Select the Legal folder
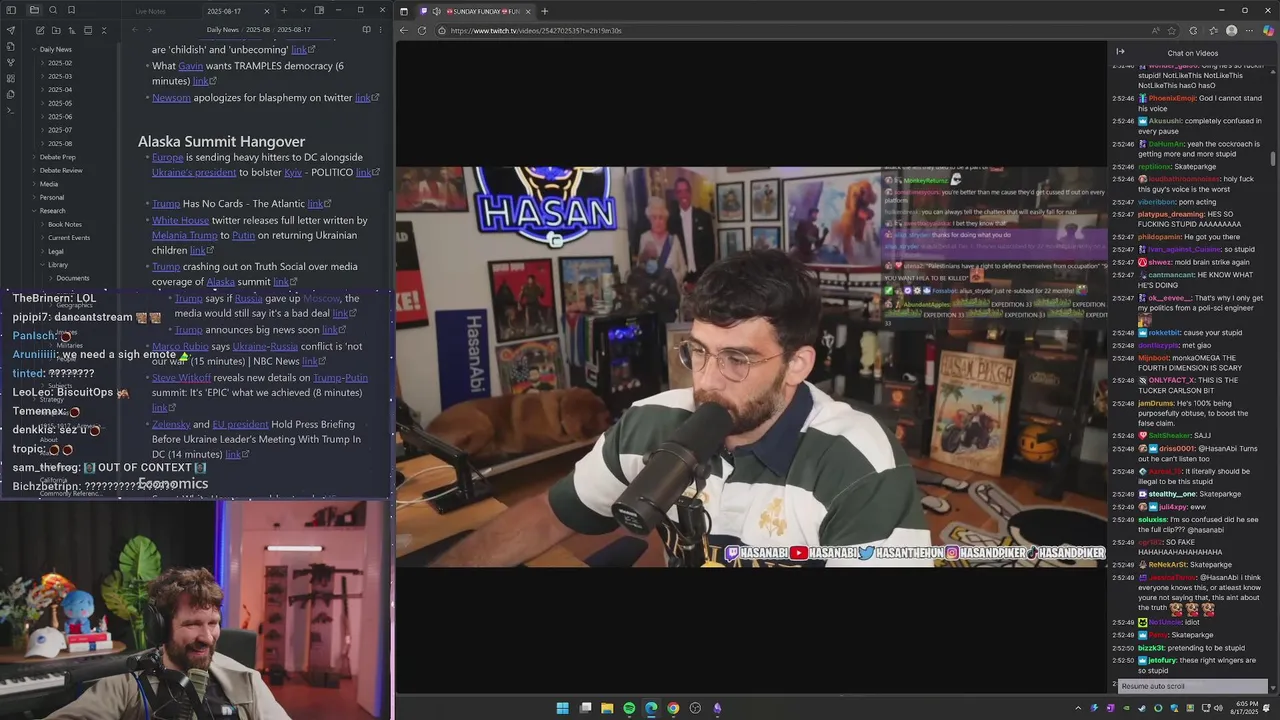 (x=55, y=251)
